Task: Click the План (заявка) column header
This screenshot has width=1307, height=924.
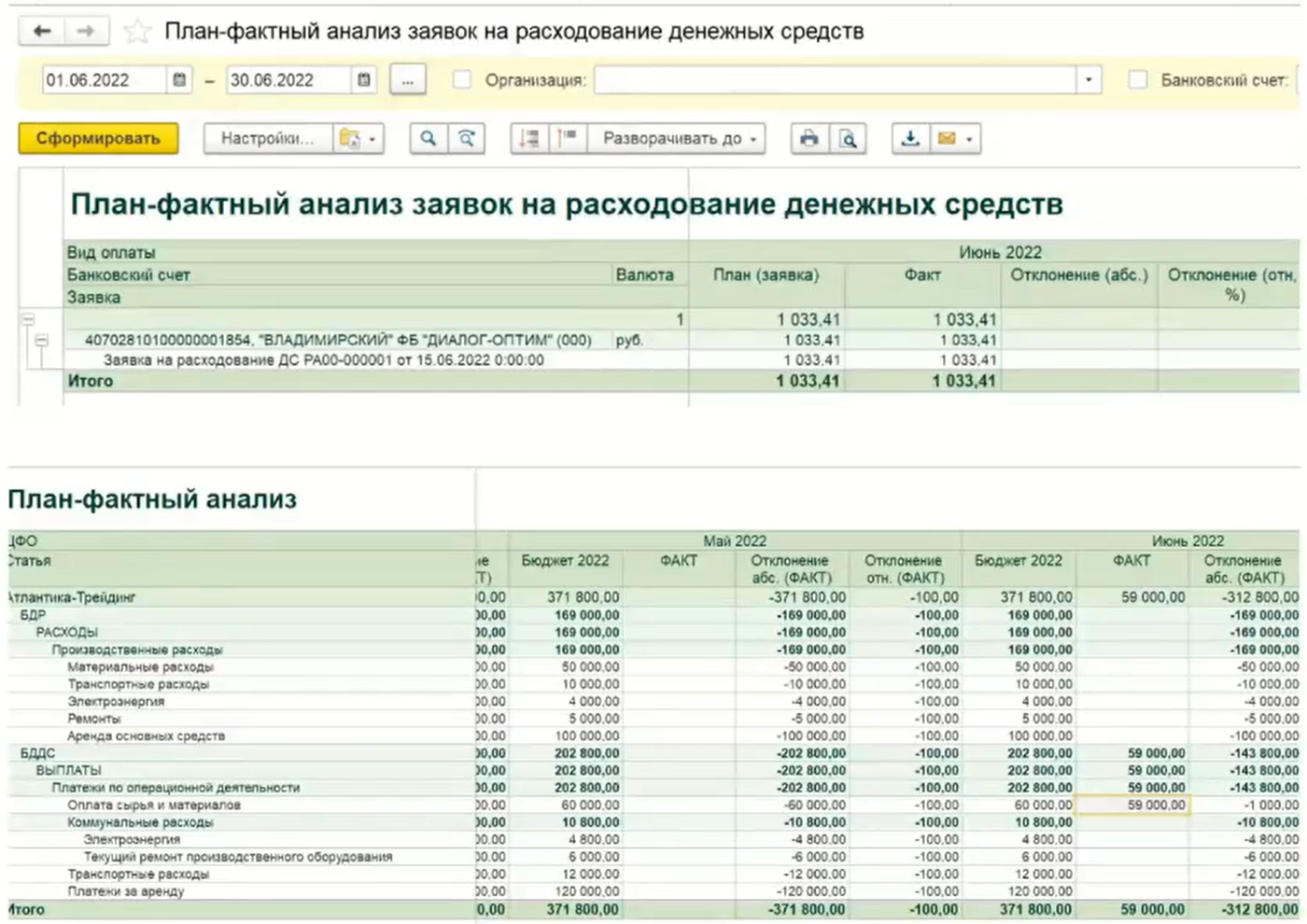Action: pos(766,275)
